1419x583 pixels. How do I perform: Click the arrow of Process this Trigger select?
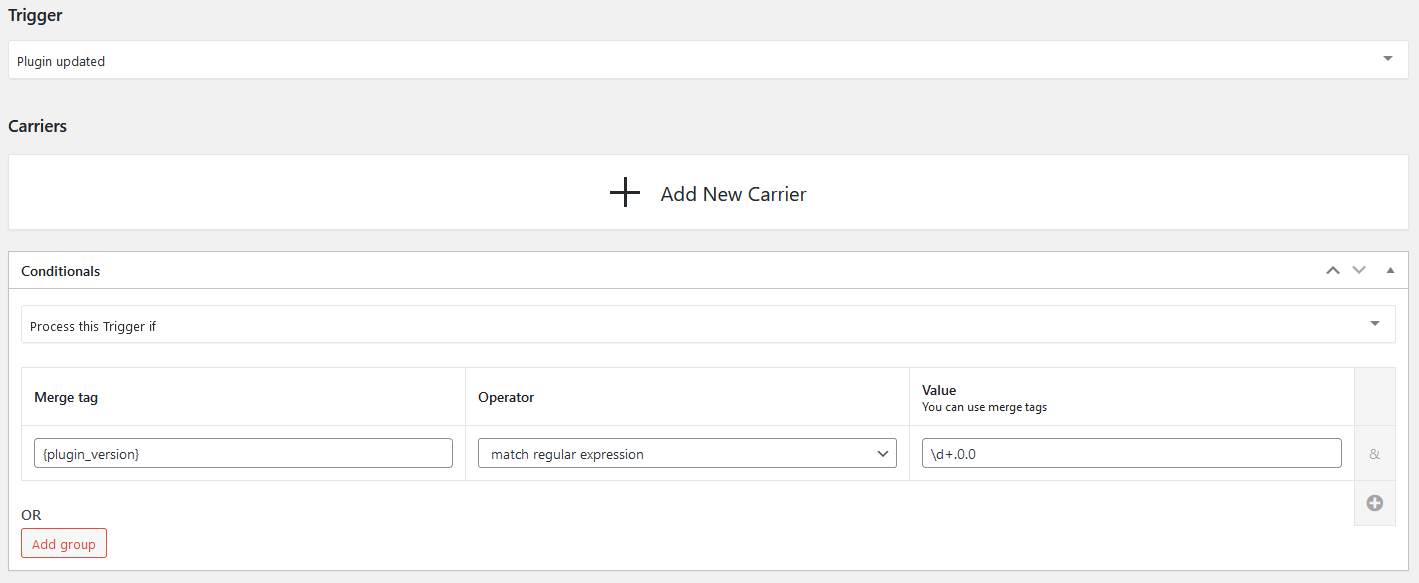tap(1375, 324)
